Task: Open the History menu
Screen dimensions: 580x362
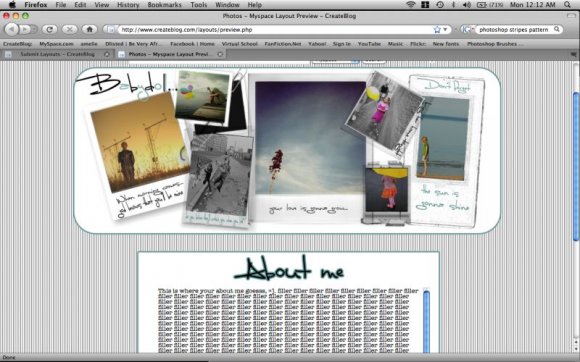Action: 128,5
